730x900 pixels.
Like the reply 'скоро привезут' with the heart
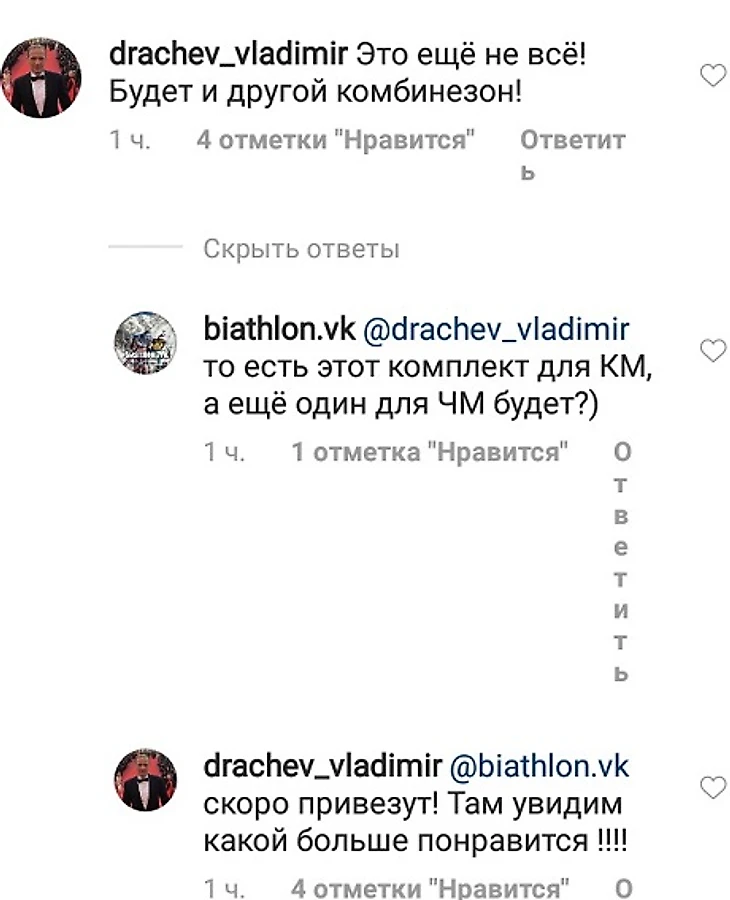(x=713, y=788)
